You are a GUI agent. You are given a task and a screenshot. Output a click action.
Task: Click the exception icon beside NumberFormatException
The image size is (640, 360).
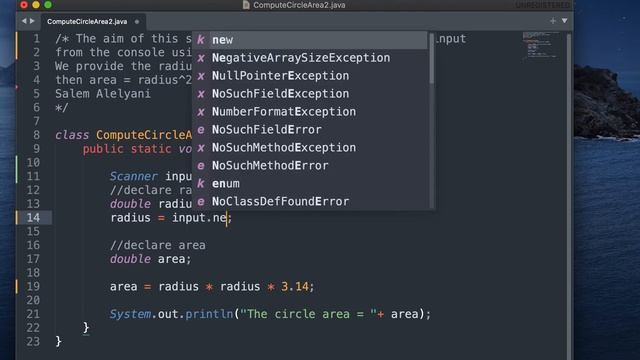click(x=201, y=112)
